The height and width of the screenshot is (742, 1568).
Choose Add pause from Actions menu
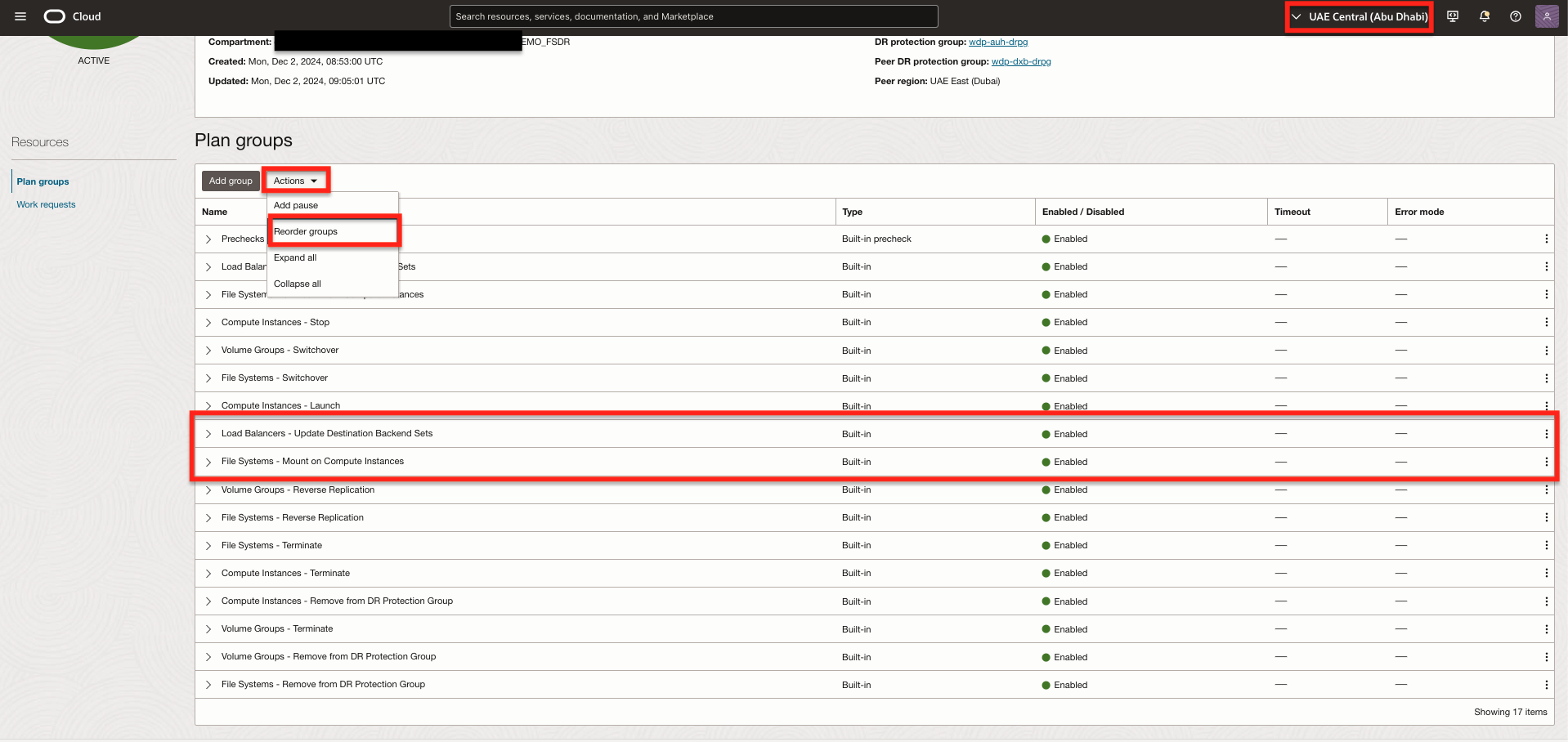(x=333, y=205)
